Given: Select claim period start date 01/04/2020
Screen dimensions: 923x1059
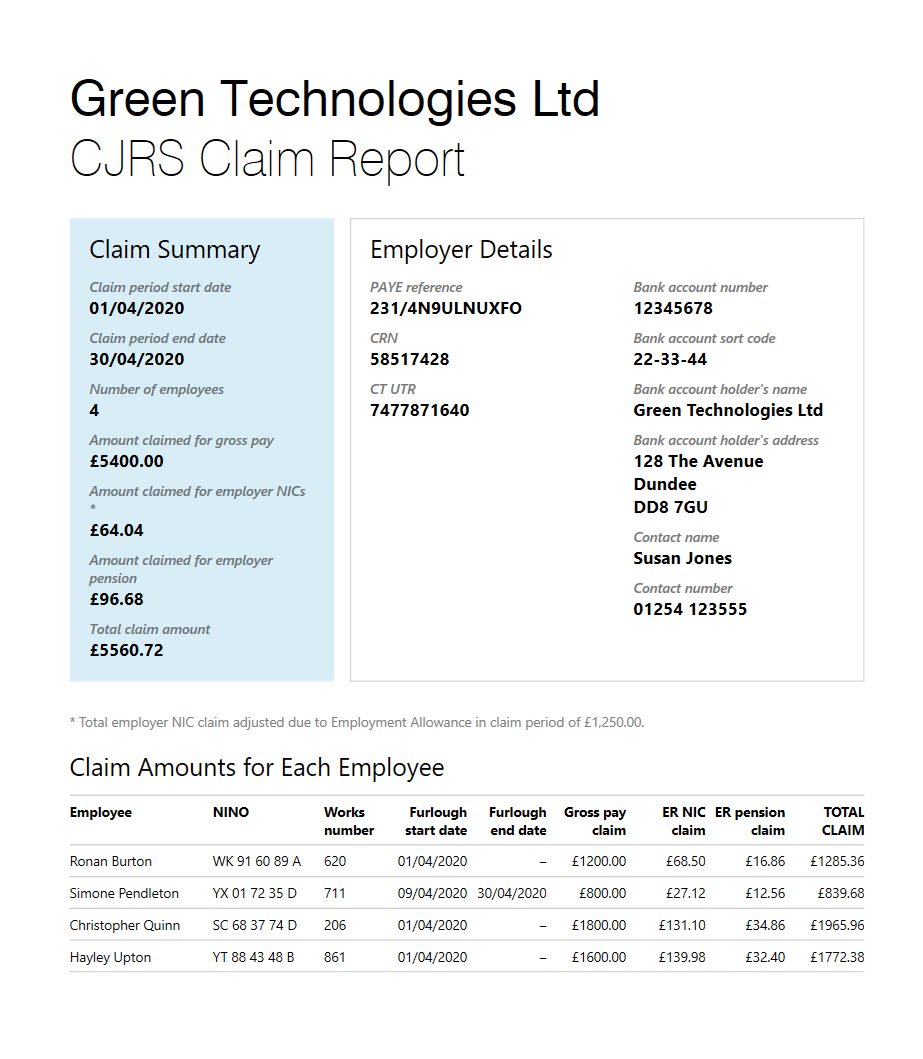Looking at the screenshot, I should pos(136,309).
